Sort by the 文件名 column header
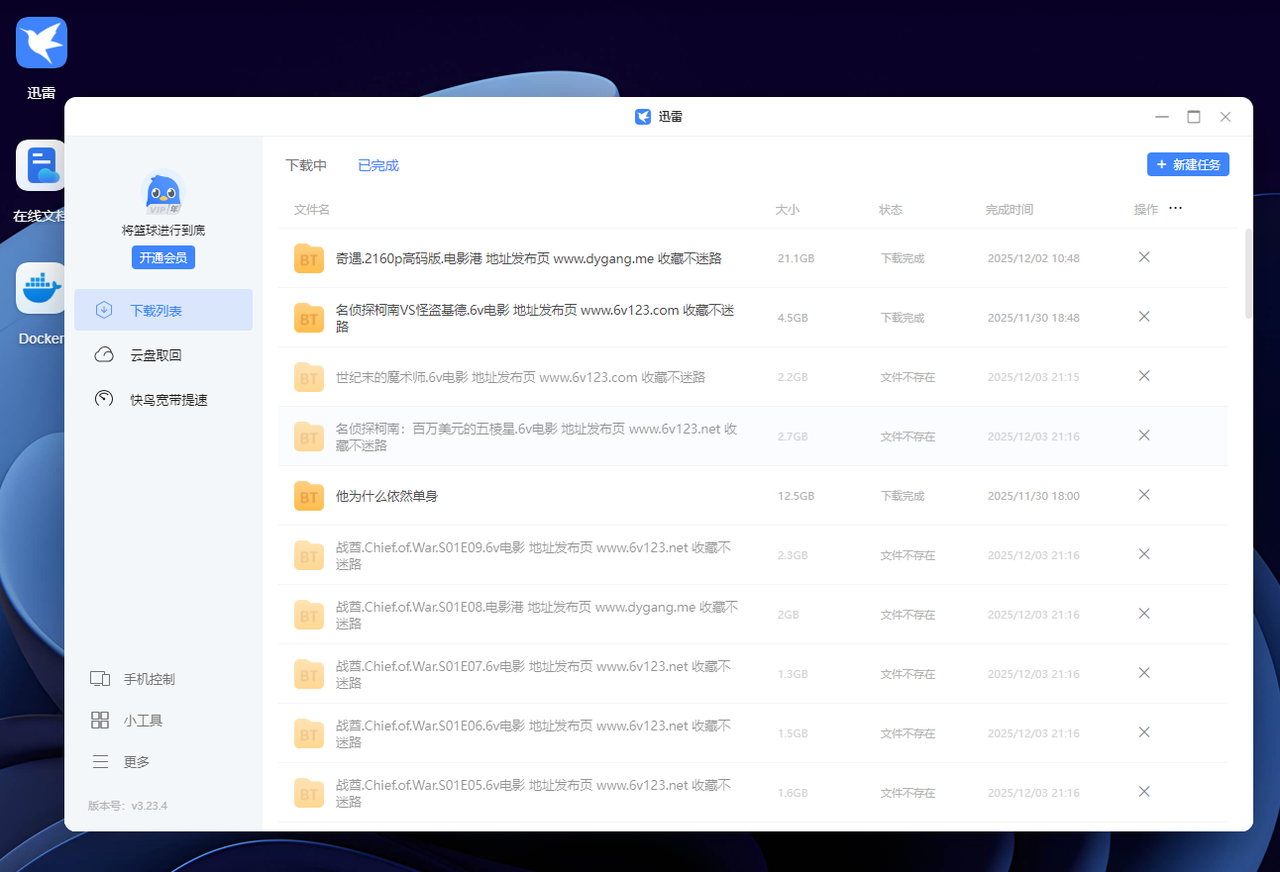This screenshot has width=1280, height=872. (x=312, y=210)
